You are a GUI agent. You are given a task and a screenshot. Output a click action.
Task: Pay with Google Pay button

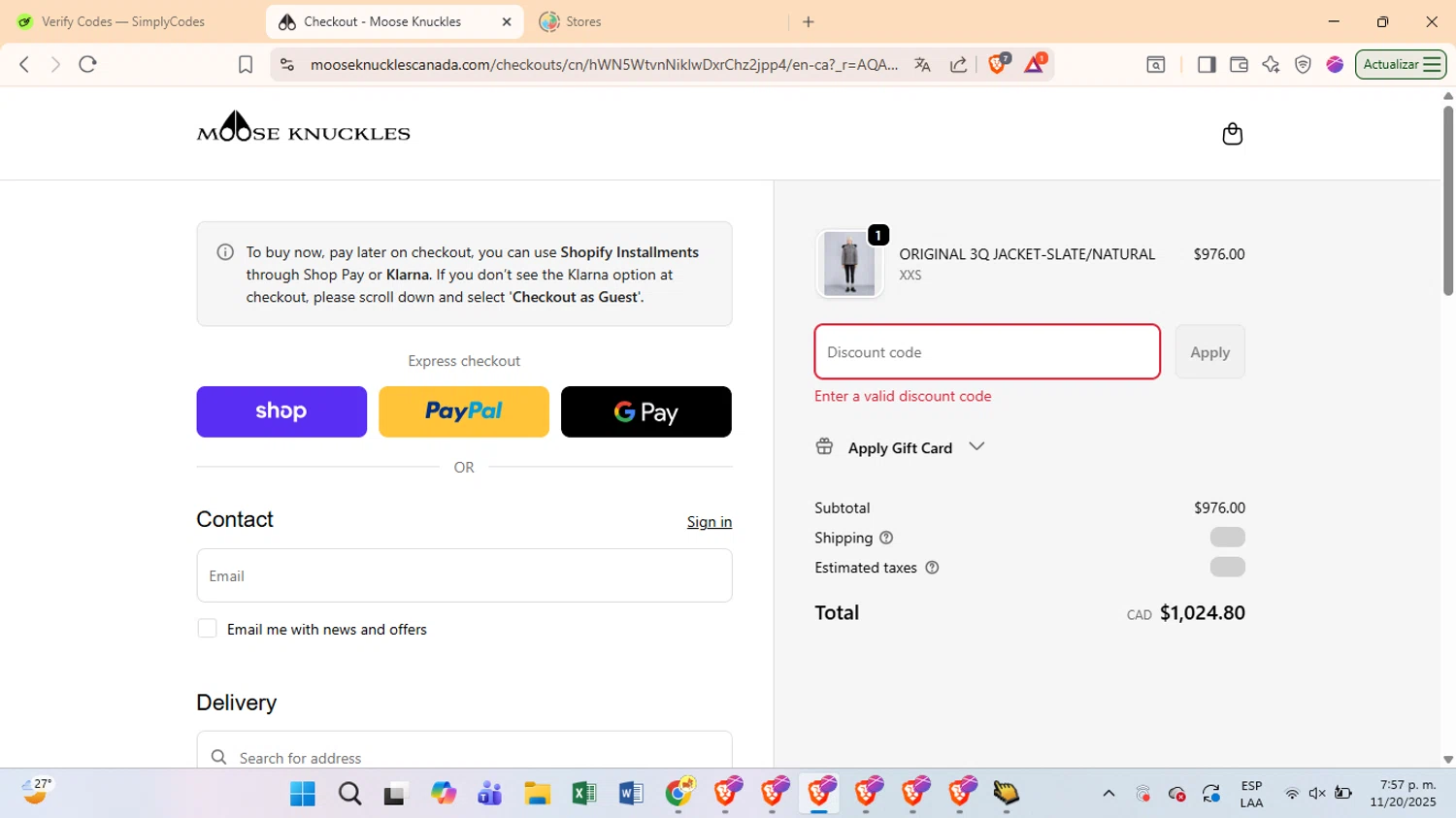click(x=646, y=411)
